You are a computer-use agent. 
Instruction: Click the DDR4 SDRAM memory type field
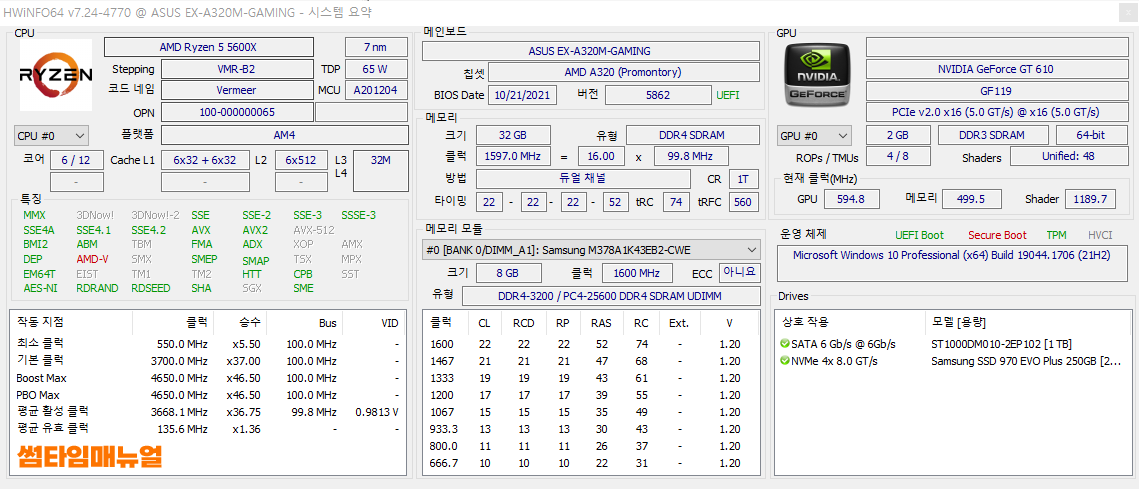[x=693, y=135]
